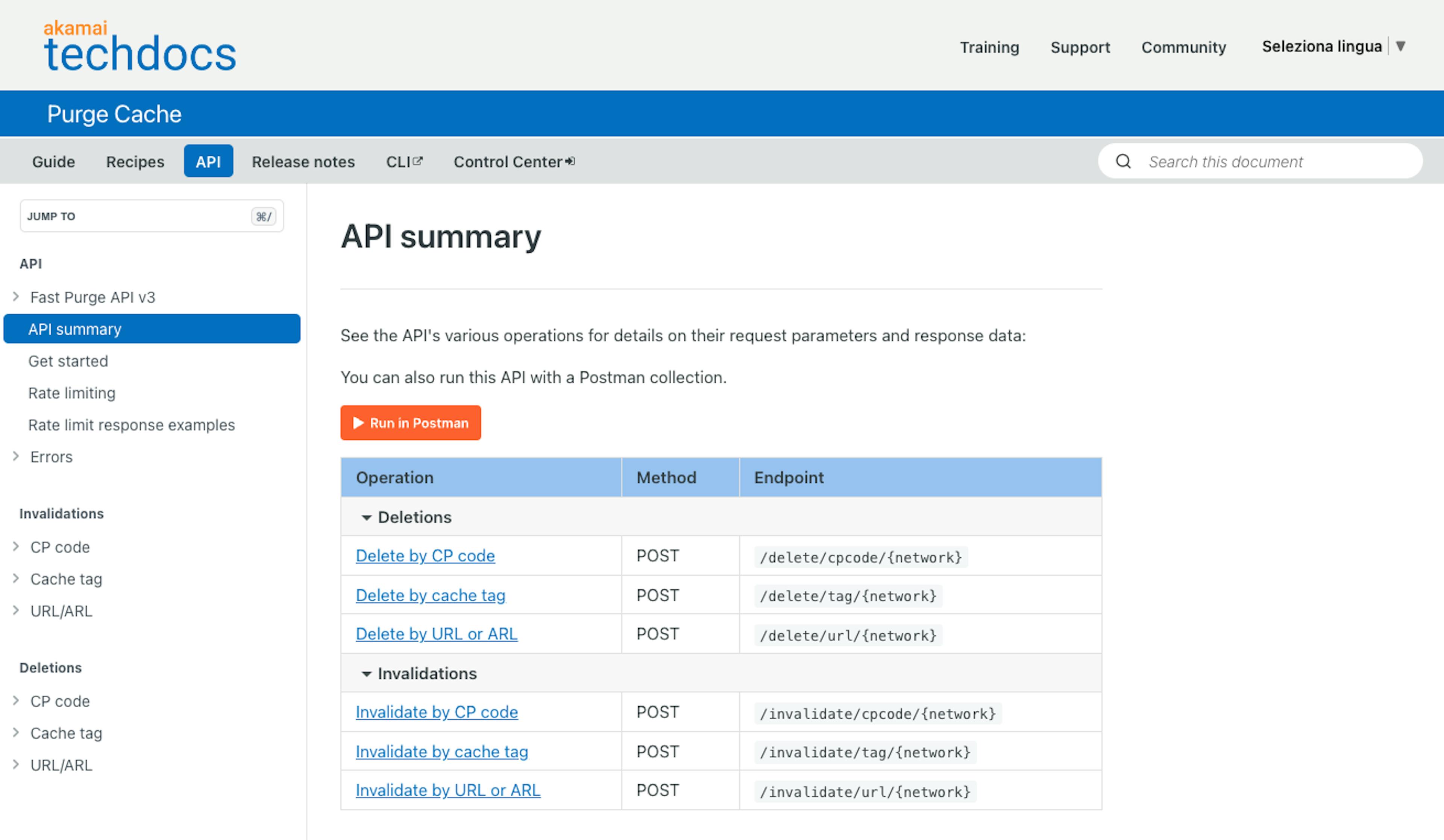This screenshot has width=1444, height=840.
Task: Open the Training link
Action: point(990,47)
